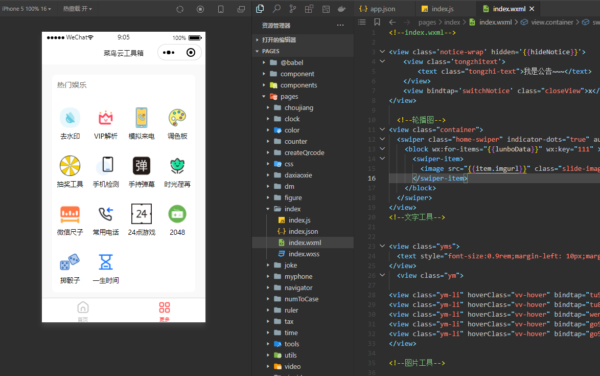Expand the 打开的编辑器 section
This screenshot has height=376, width=600.
tap(303, 40)
